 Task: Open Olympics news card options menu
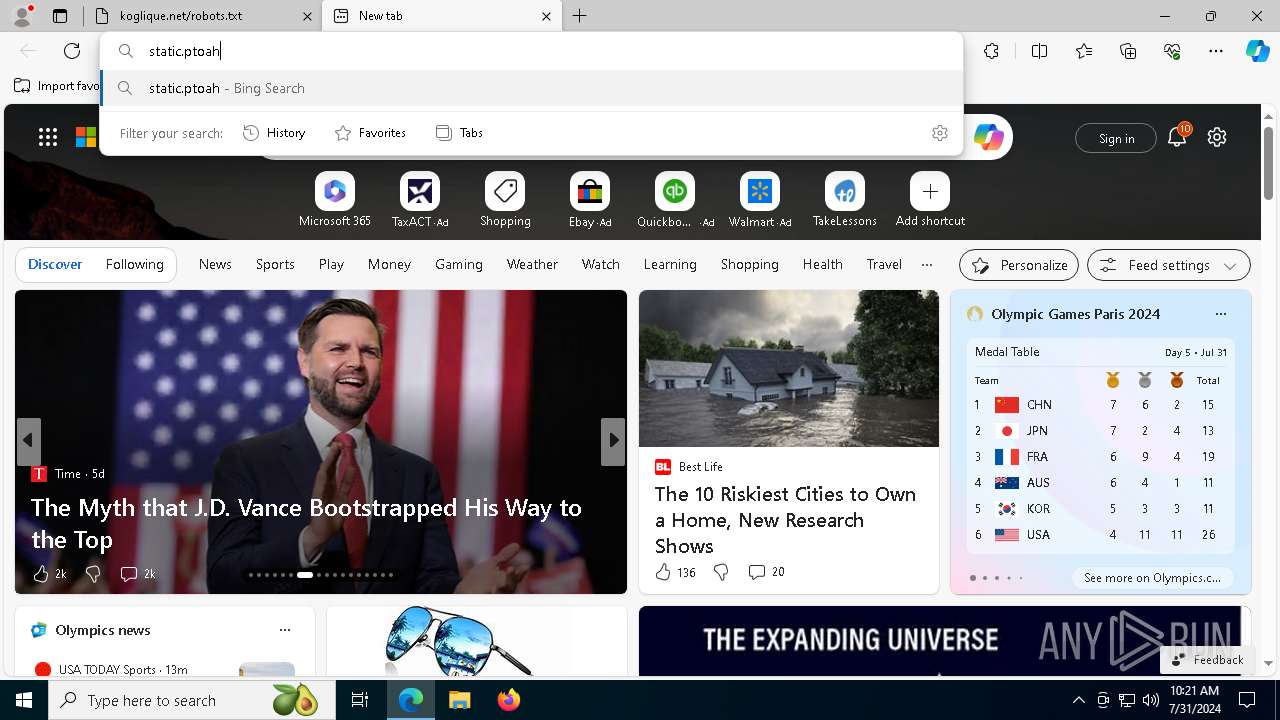tap(285, 630)
